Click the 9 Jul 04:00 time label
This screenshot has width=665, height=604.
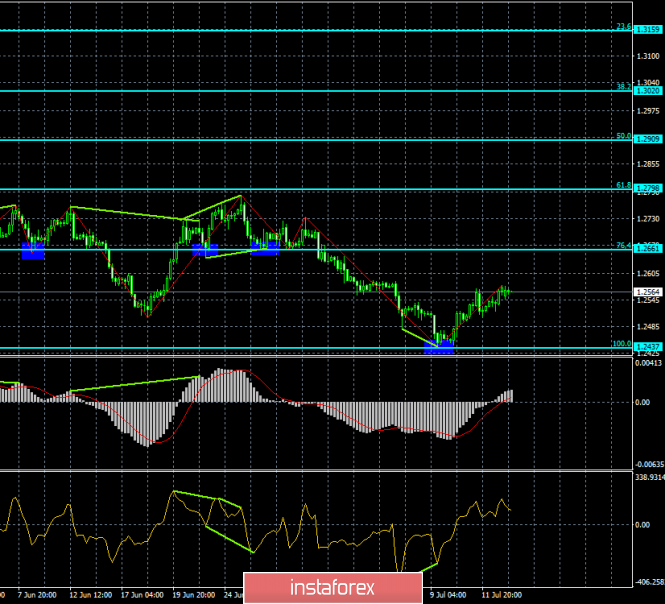click(448, 595)
